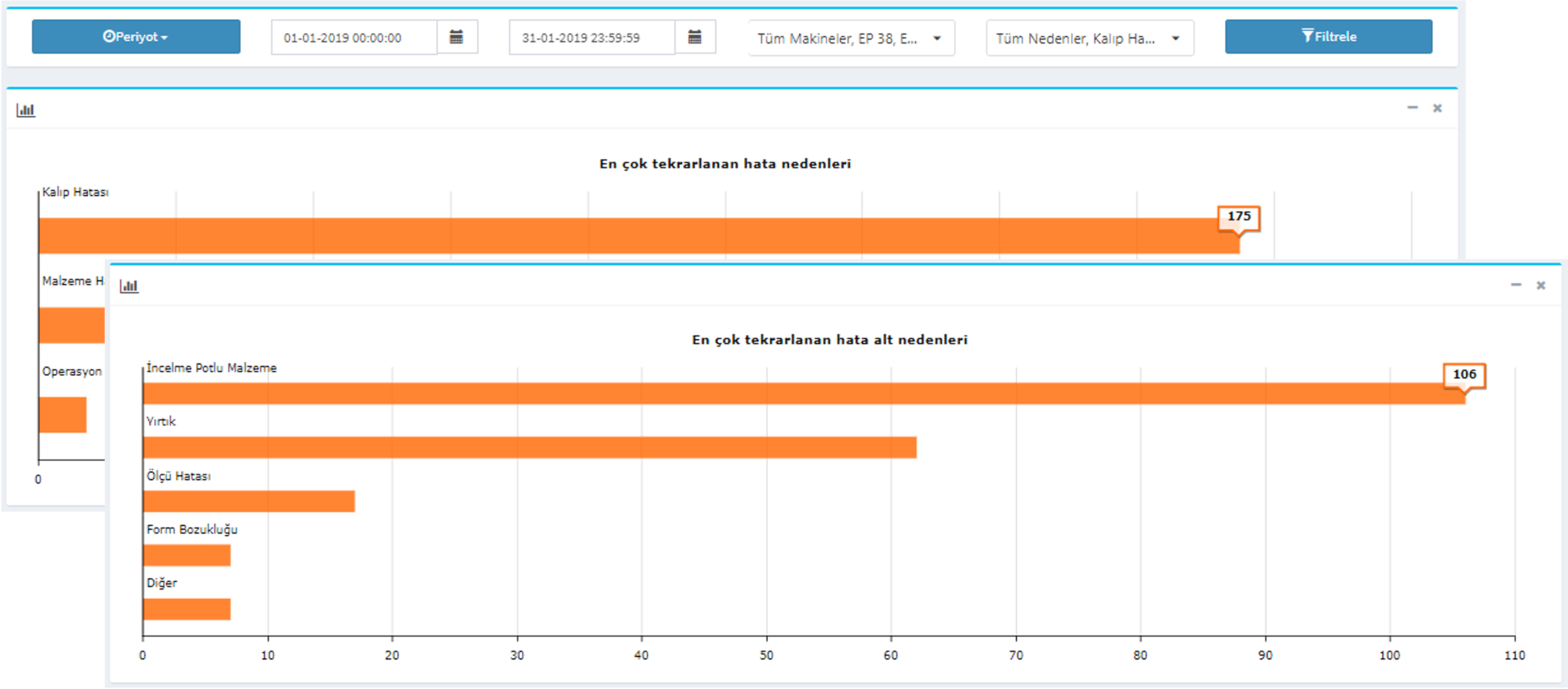Select the Malzeme bar in back chart
This screenshot has width=1568, height=689.
72,325
